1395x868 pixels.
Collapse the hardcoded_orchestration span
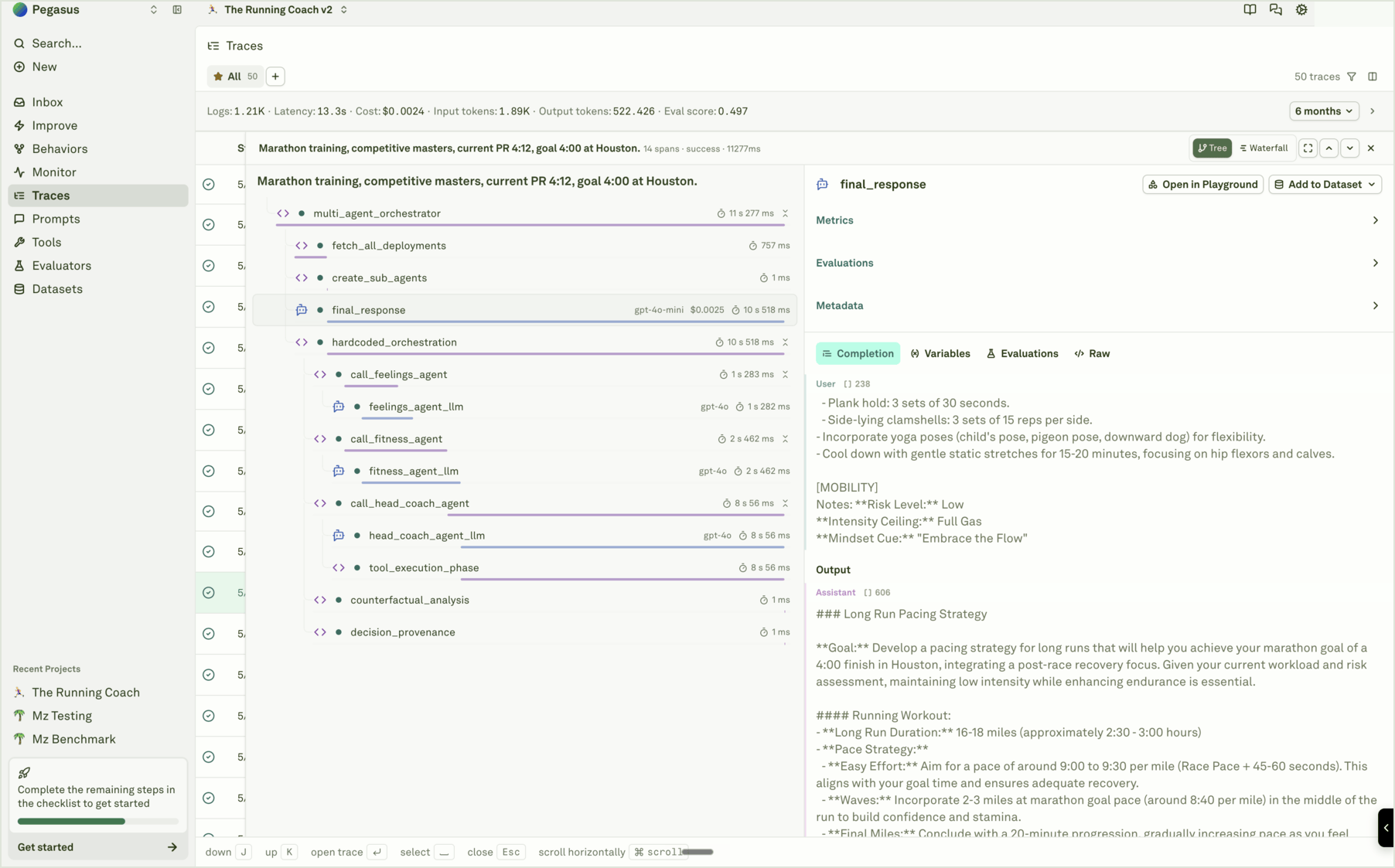pyautogui.click(x=785, y=342)
